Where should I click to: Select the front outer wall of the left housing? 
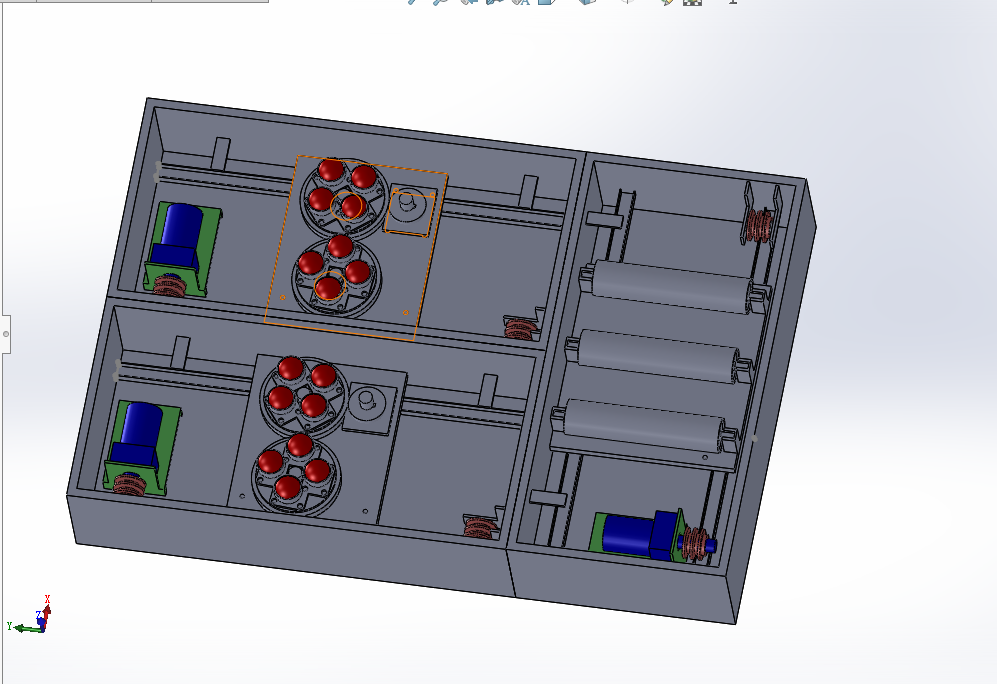pyautogui.click(x=292, y=547)
